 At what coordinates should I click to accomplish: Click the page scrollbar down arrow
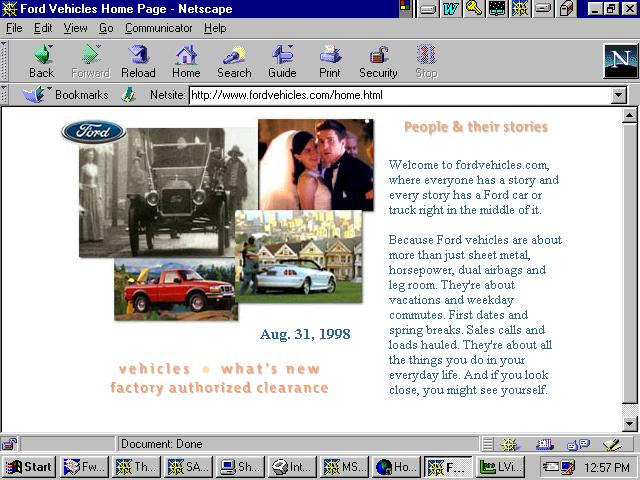coord(629,425)
